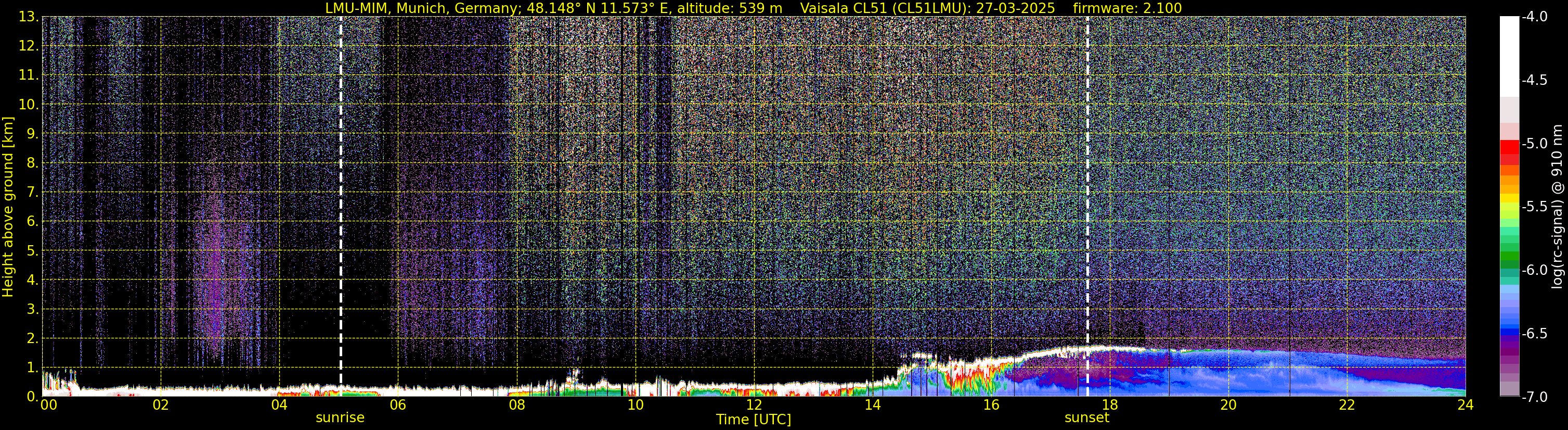Screen dimensions: 1568x430
Task: Click the height axis tick '4.'
Action: (x=33, y=280)
